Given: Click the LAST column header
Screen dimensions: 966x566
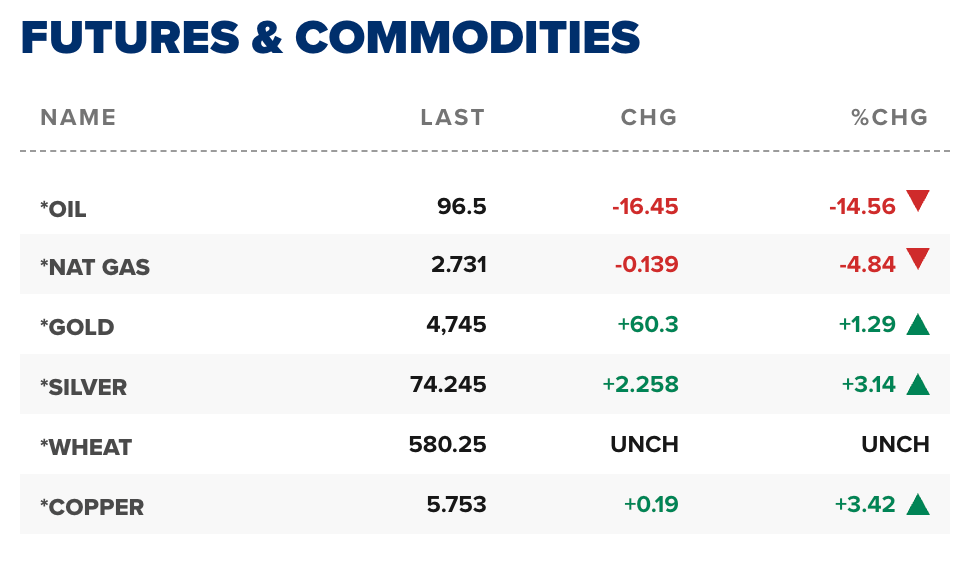Looking at the screenshot, I should (x=452, y=118).
